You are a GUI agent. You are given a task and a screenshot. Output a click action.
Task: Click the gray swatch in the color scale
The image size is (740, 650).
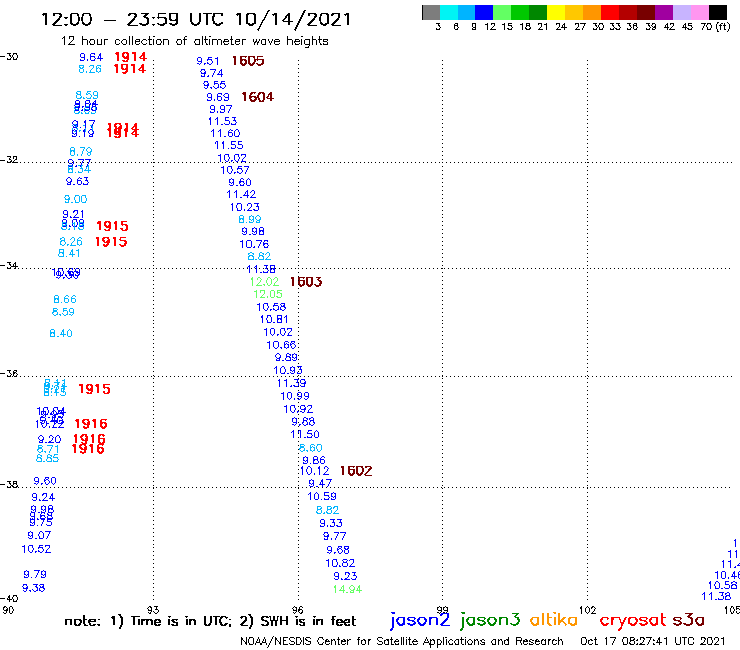coord(431,12)
